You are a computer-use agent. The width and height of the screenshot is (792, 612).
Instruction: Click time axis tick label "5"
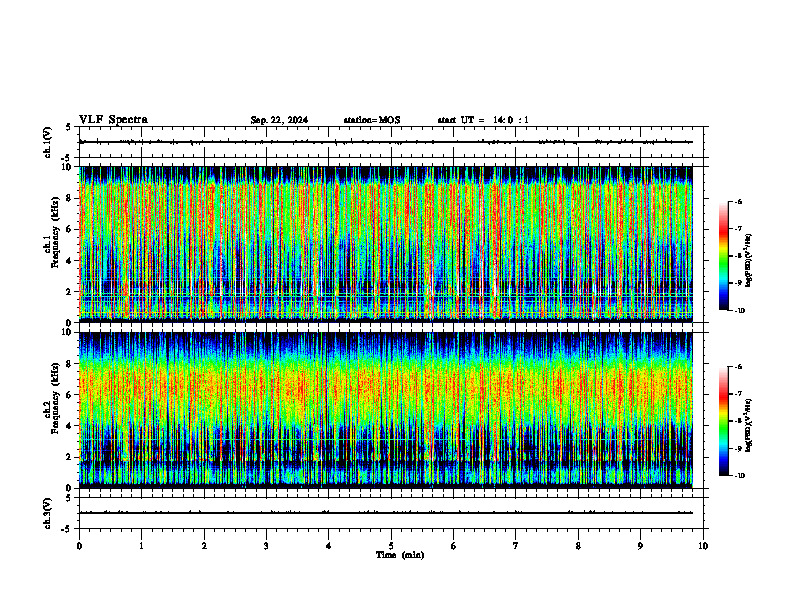(x=391, y=546)
